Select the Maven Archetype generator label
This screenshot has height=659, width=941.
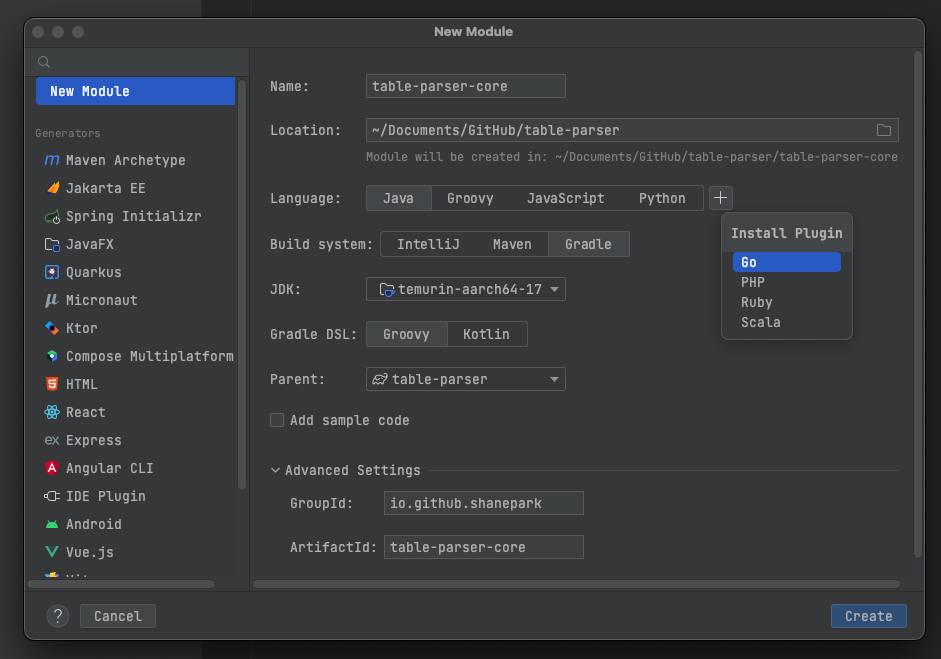pos(125,160)
